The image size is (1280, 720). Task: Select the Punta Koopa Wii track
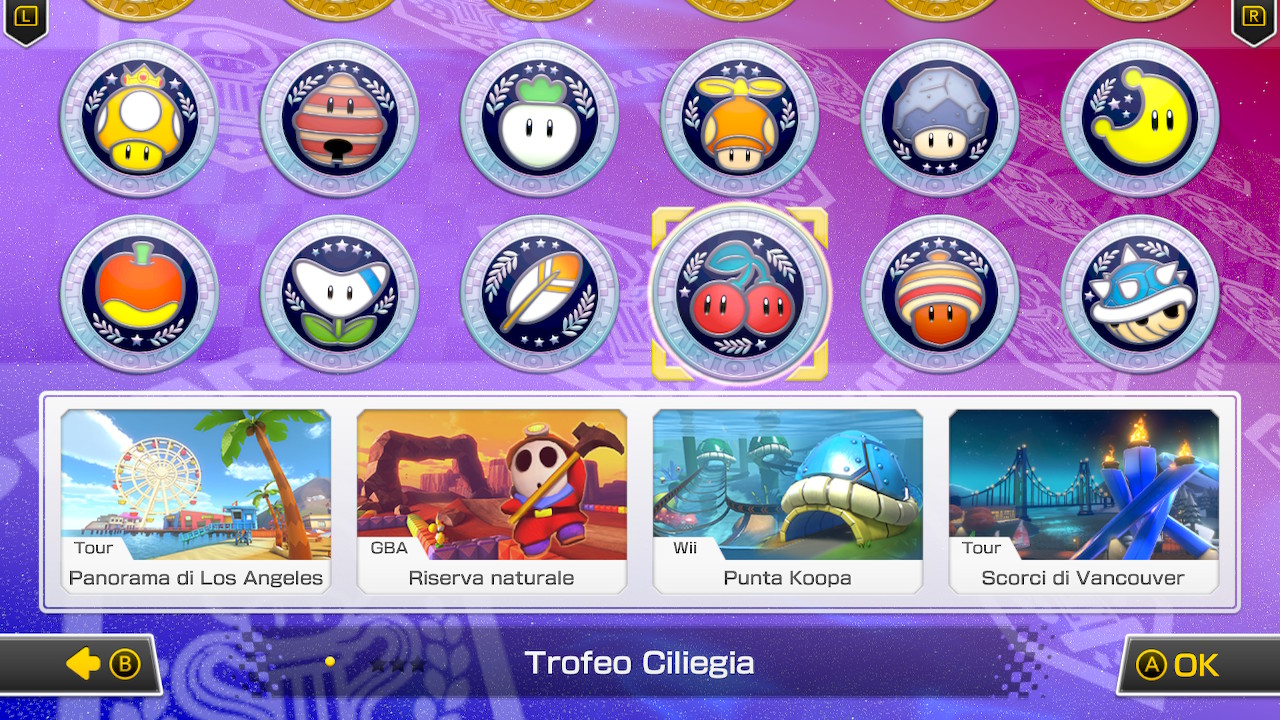[788, 501]
